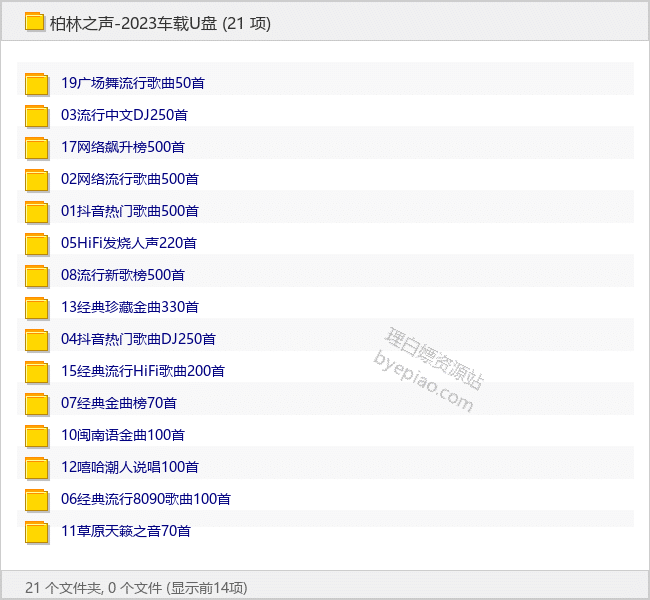Click folder icon beside 17网络飙升榜500首
The height and width of the screenshot is (600, 650).
tap(37, 148)
